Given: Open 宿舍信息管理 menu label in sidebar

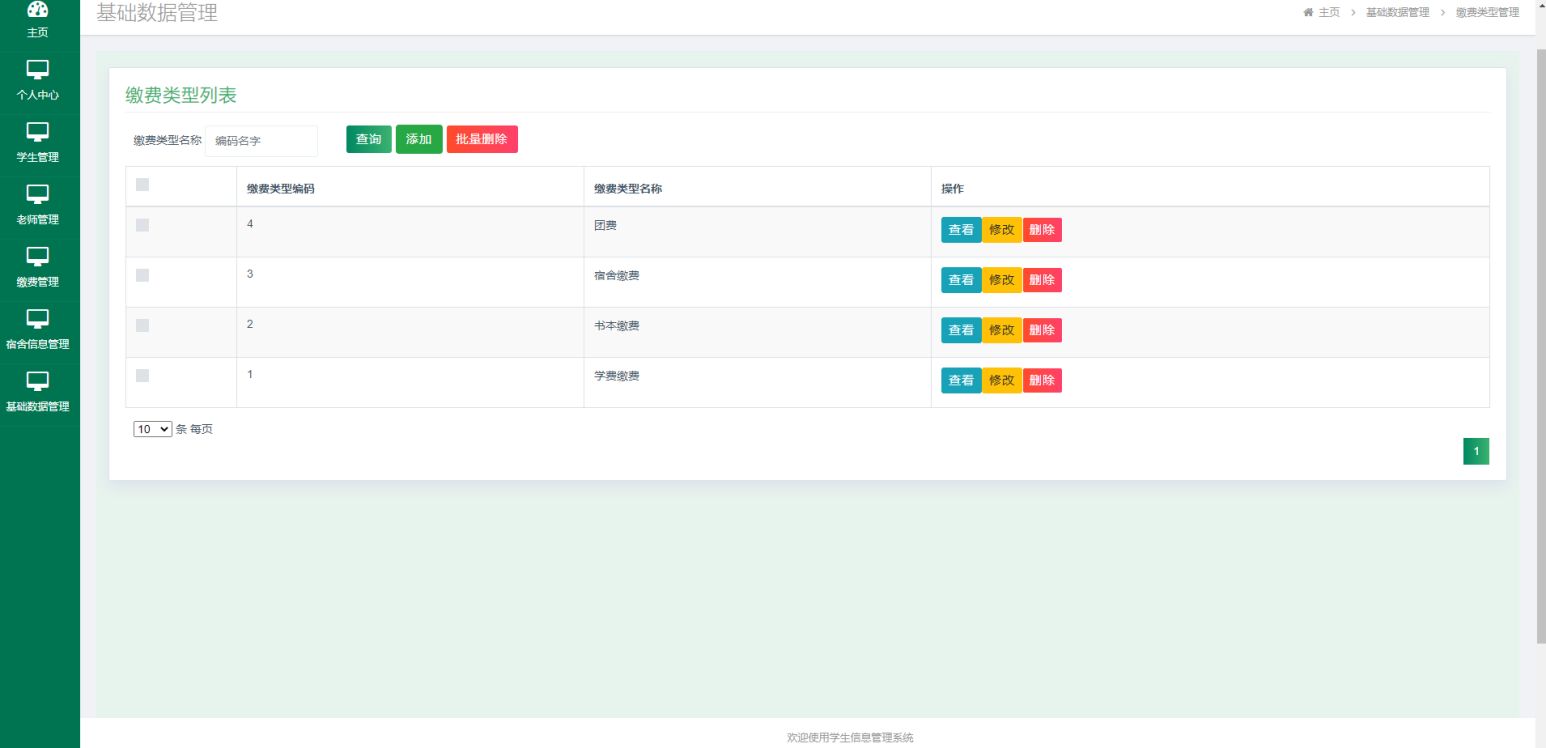Looking at the screenshot, I should pos(38,344).
